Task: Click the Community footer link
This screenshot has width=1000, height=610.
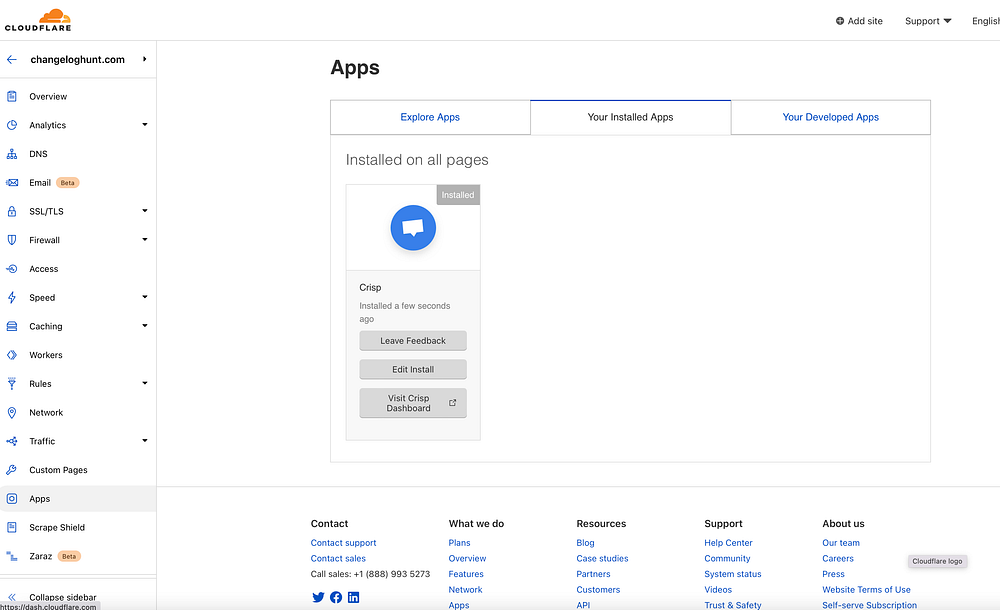Action: coord(727,558)
